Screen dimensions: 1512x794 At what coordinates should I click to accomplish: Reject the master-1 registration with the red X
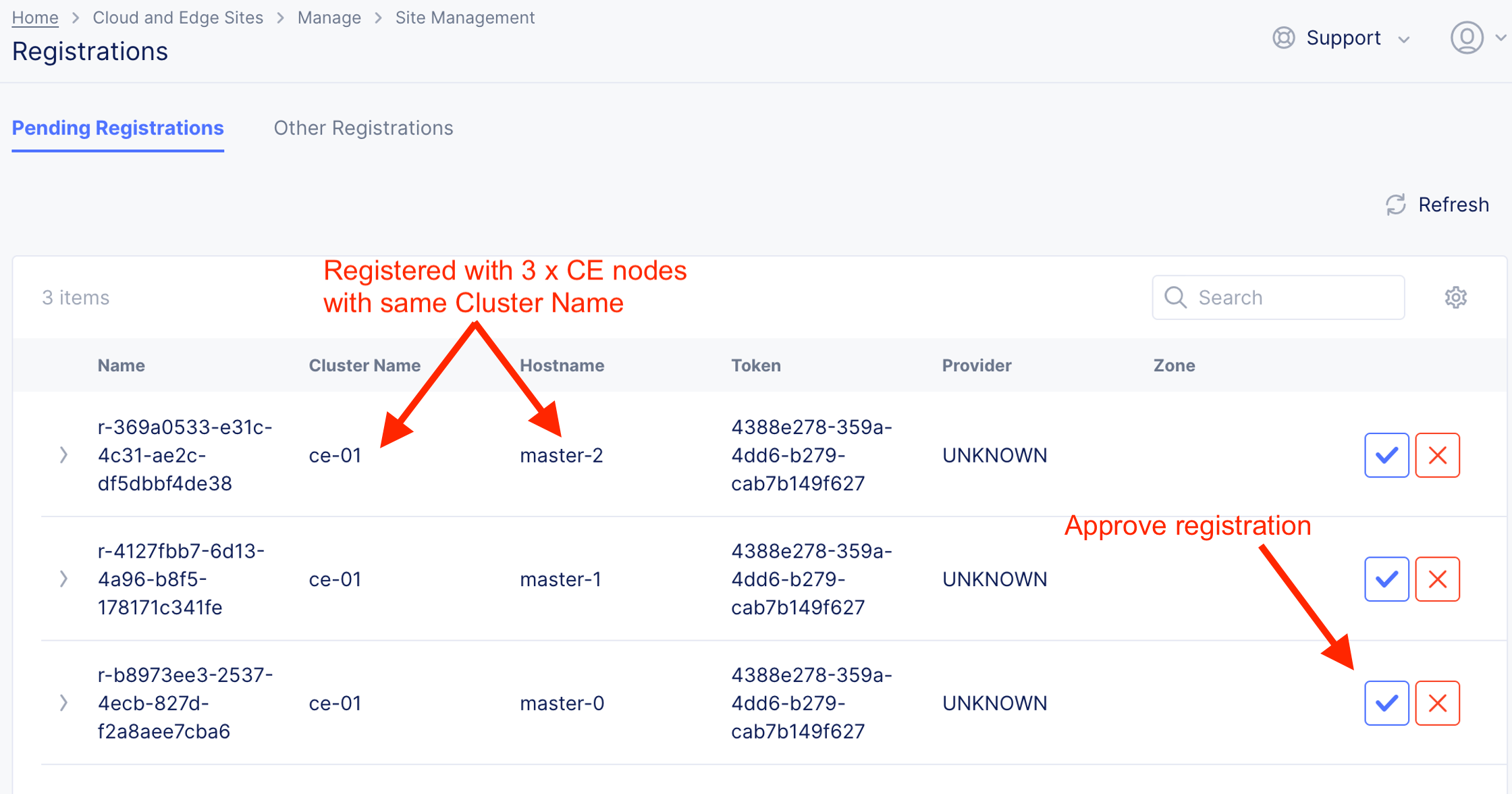[1437, 579]
